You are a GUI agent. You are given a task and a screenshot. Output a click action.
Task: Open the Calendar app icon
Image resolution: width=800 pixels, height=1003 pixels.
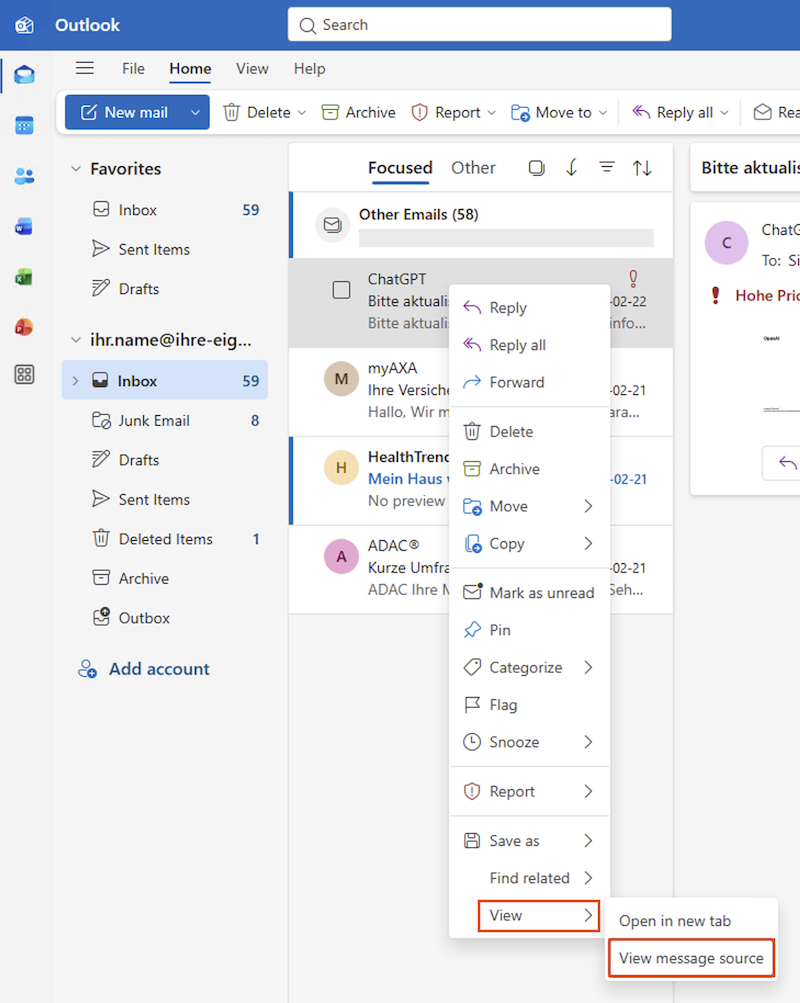24,126
